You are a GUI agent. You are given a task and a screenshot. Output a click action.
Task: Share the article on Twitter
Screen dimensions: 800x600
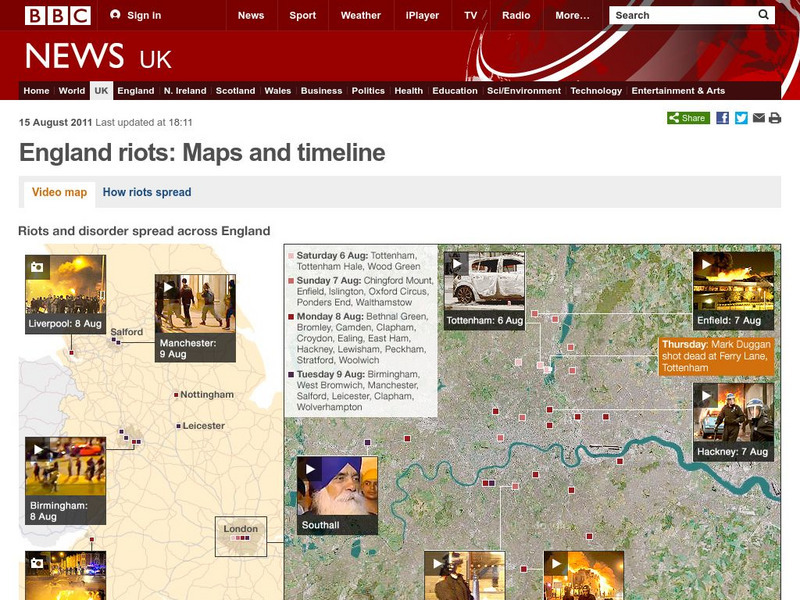point(741,118)
